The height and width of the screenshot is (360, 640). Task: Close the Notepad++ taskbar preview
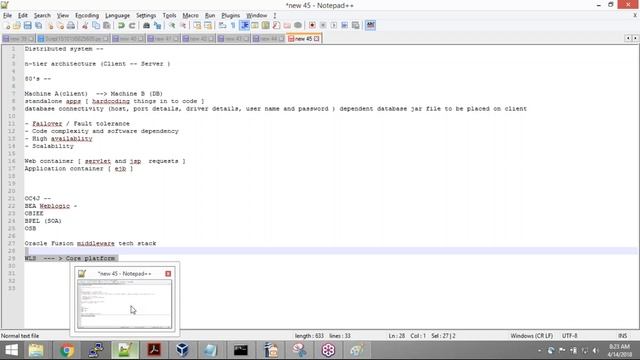click(x=168, y=273)
